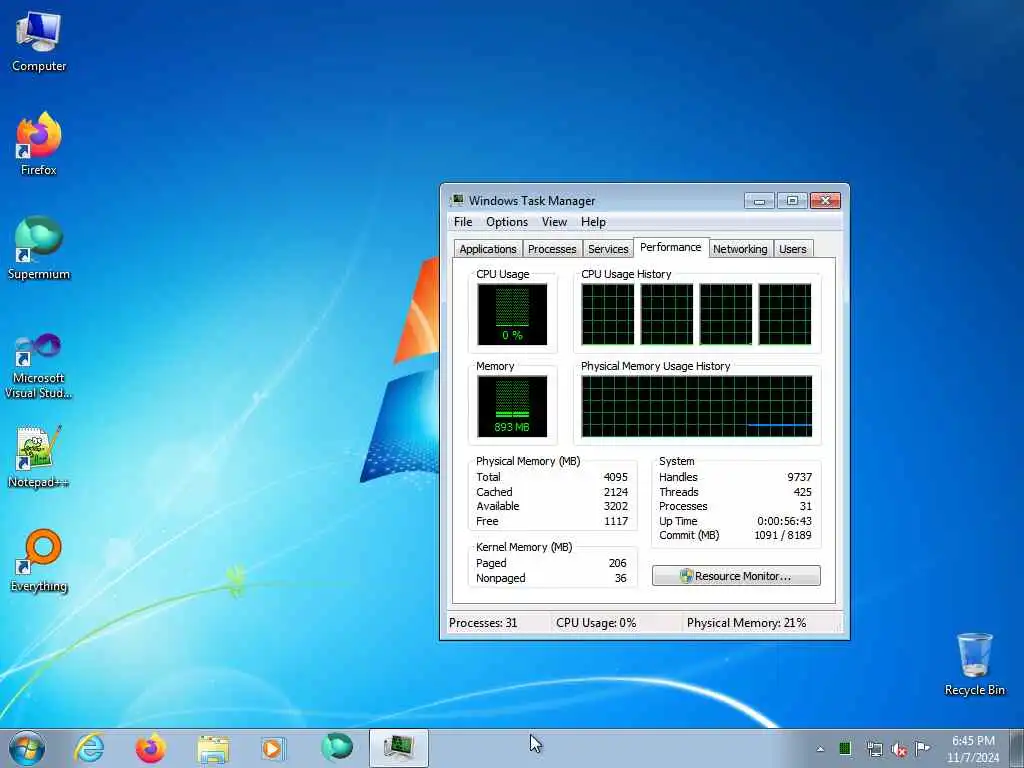This screenshot has height=768, width=1024.
Task: Click the Physical Memory Usage History graph
Action: (x=697, y=406)
